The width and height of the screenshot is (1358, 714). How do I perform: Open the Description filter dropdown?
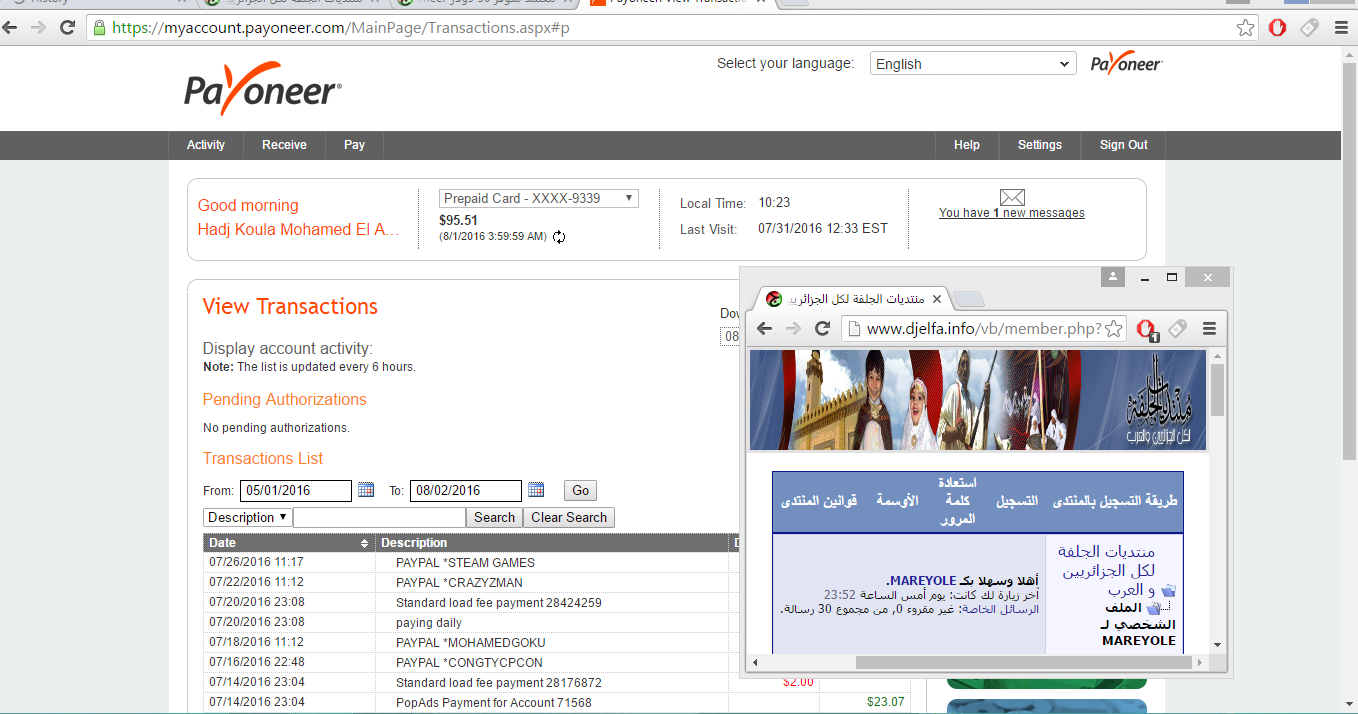(247, 518)
